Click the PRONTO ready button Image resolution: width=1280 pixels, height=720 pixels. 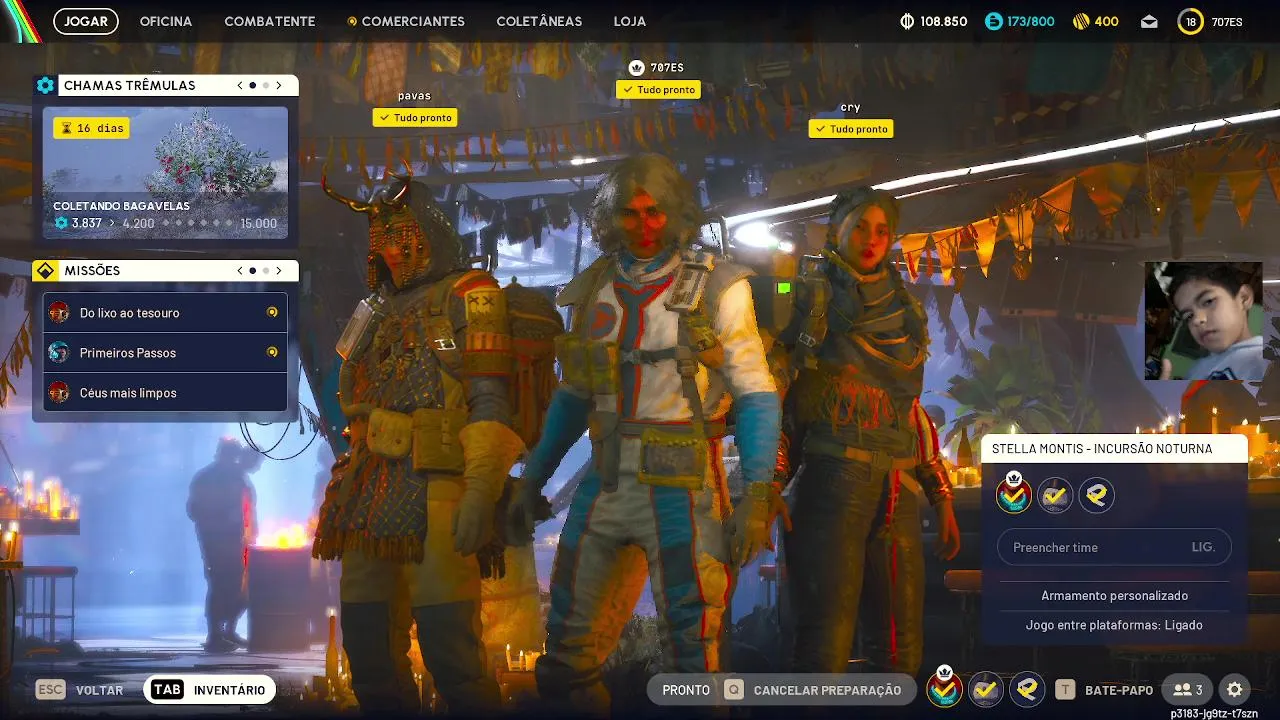pos(686,690)
